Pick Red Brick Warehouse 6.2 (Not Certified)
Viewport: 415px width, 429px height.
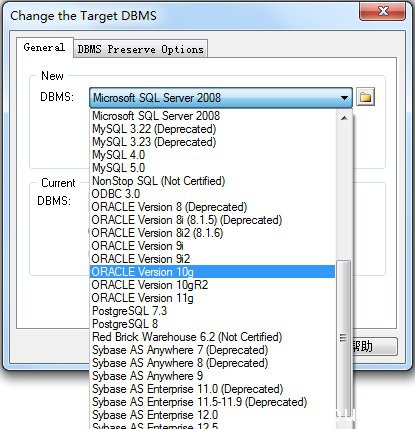point(213,337)
